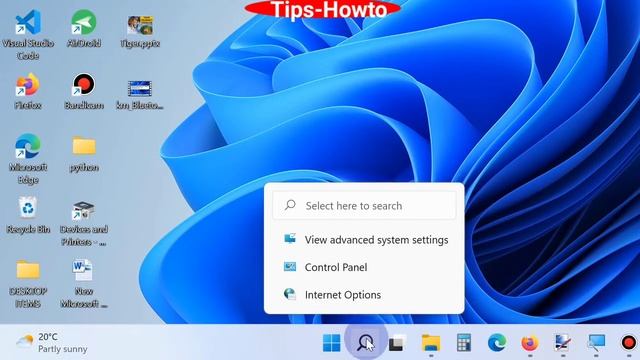
Task: Open Task View from the taskbar
Action: [397, 342]
